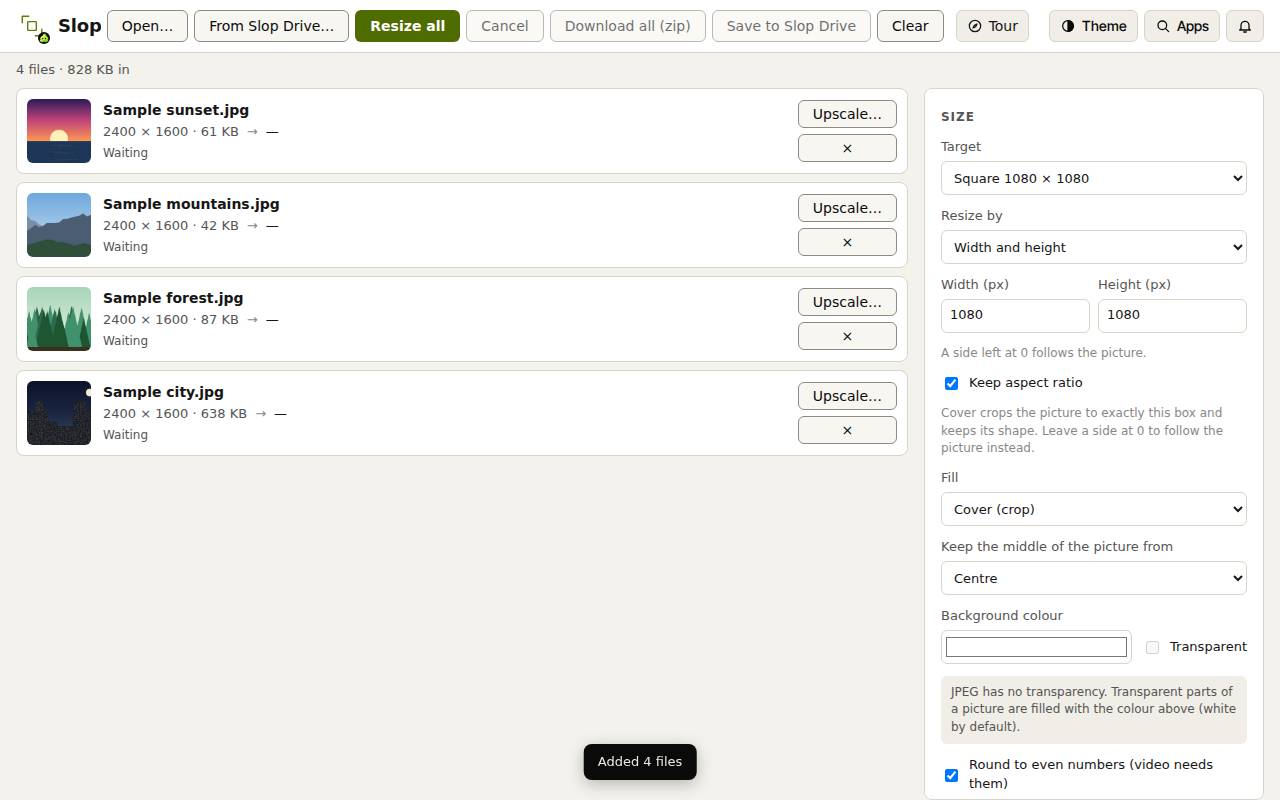1280x800 pixels.
Task: Start the Resize all action
Action: pyautogui.click(x=407, y=26)
